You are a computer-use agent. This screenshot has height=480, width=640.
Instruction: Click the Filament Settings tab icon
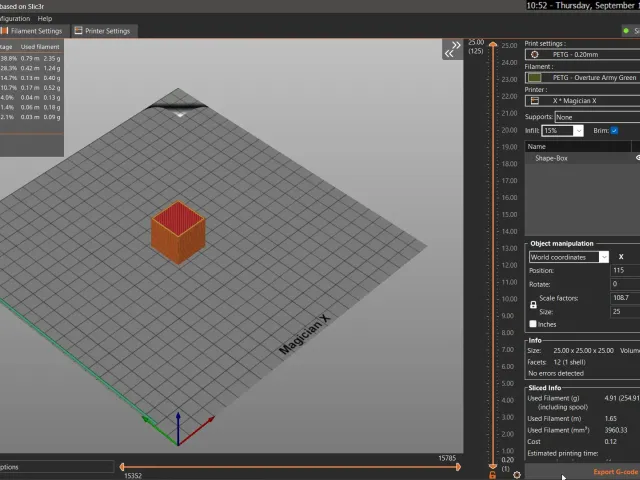coord(4,31)
